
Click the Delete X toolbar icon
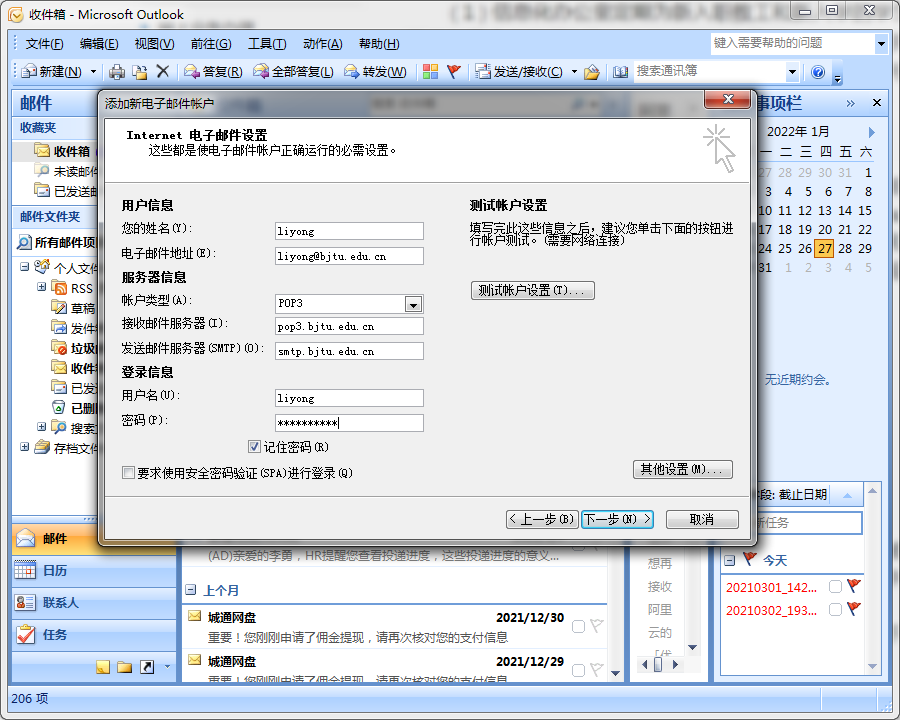(x=163, y=71)
